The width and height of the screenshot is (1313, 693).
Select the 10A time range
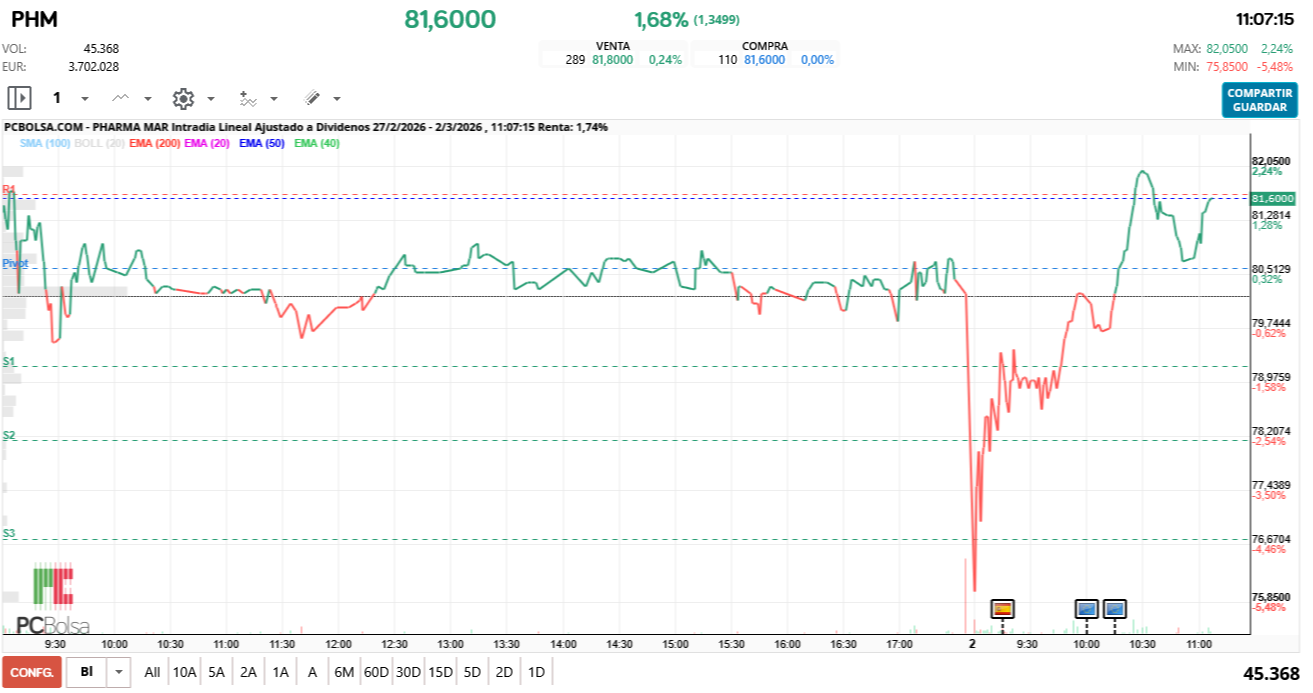point(184,672)
